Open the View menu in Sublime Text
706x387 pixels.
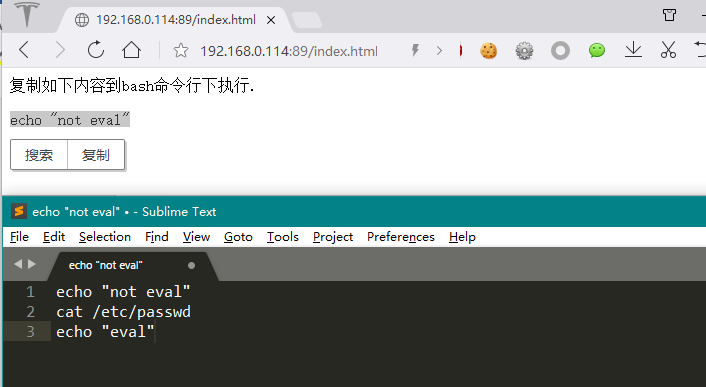[196, 237]
